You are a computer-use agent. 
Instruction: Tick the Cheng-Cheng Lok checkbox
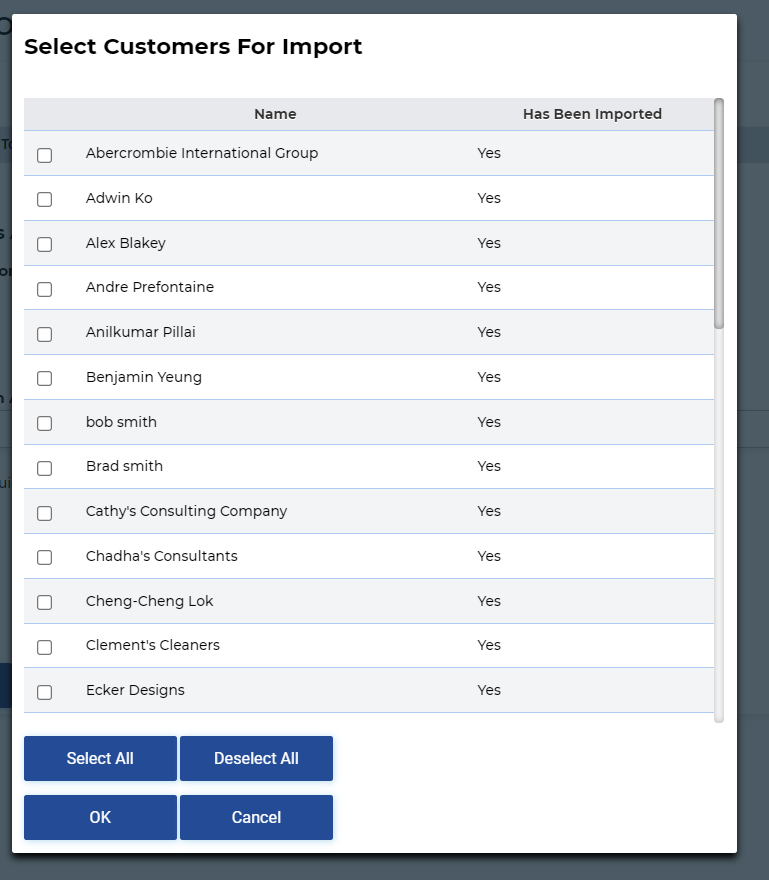point(44,603)
